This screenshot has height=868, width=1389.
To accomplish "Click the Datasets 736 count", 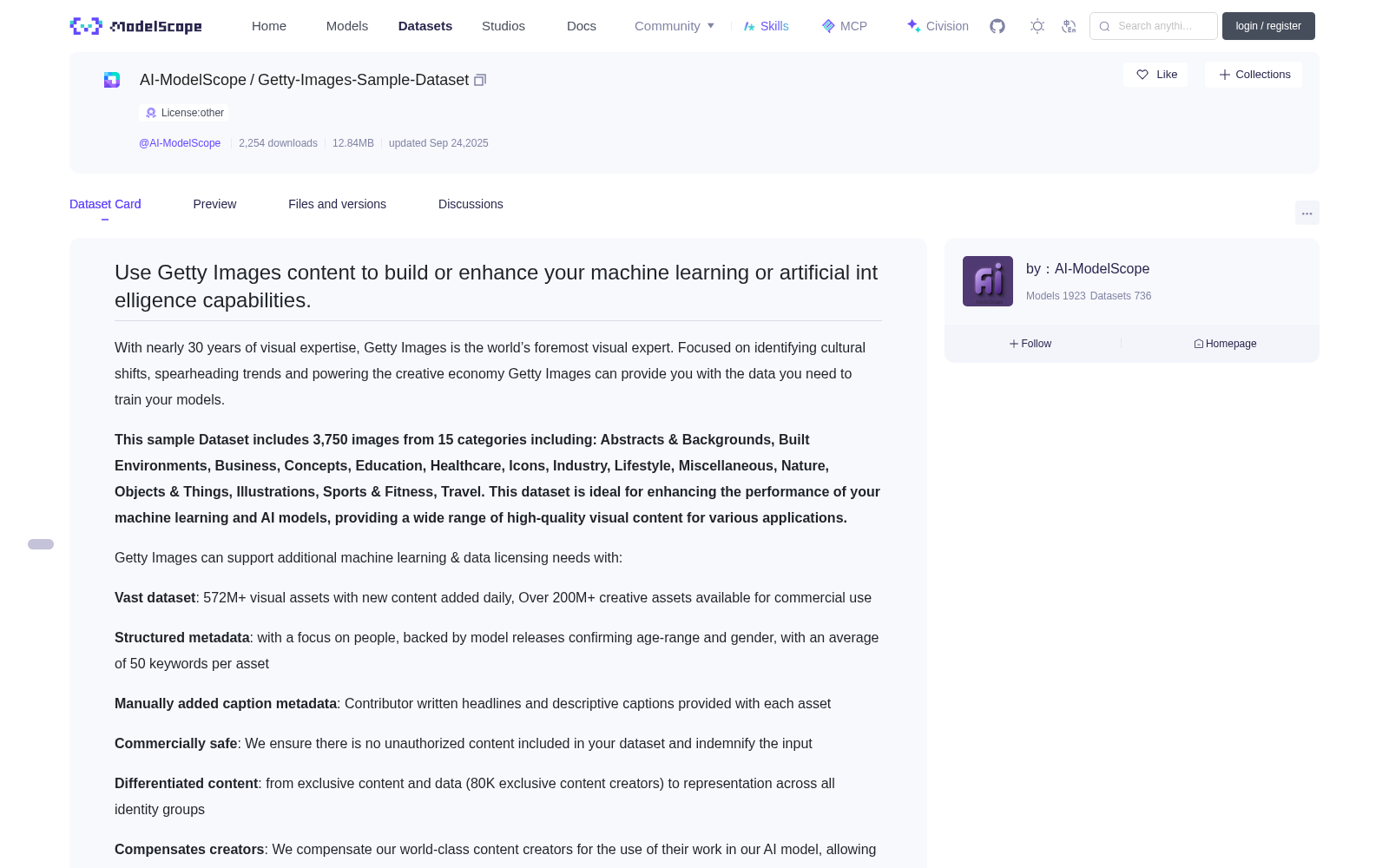I will tap(1121, 296).
